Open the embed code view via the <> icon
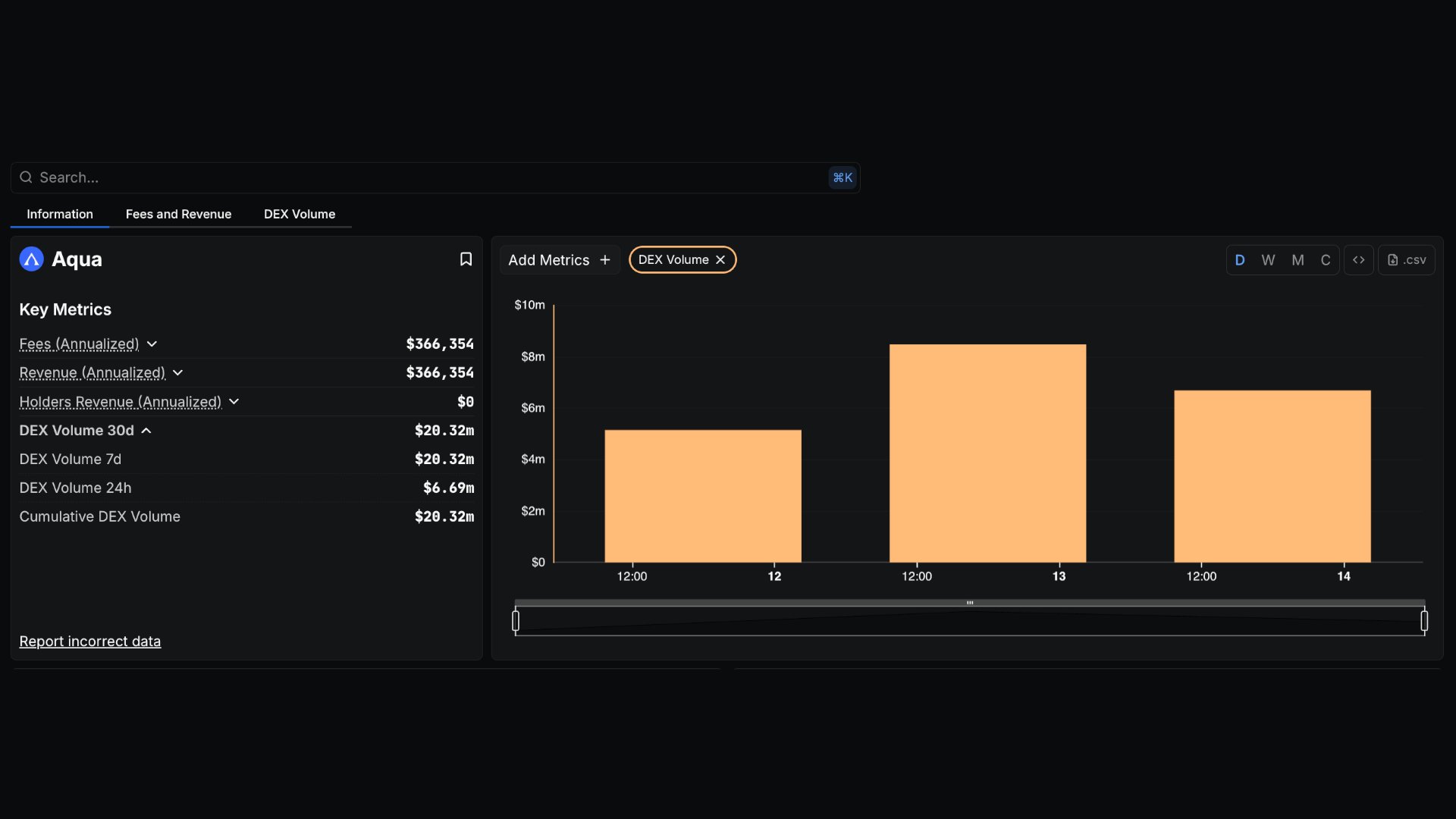Viewport: 1456px width, 819px height. tap(1358, 259)
